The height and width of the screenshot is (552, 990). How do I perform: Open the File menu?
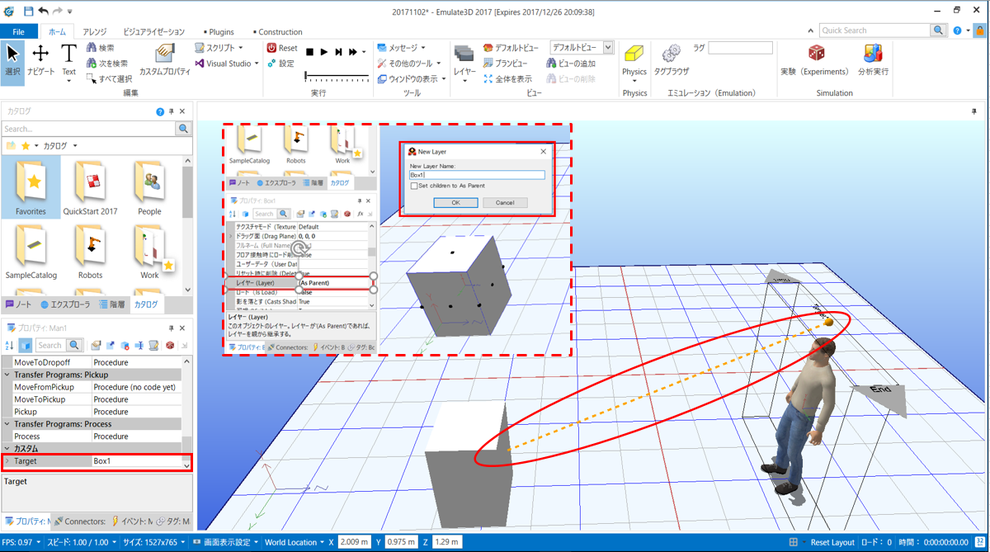point(19,32)
